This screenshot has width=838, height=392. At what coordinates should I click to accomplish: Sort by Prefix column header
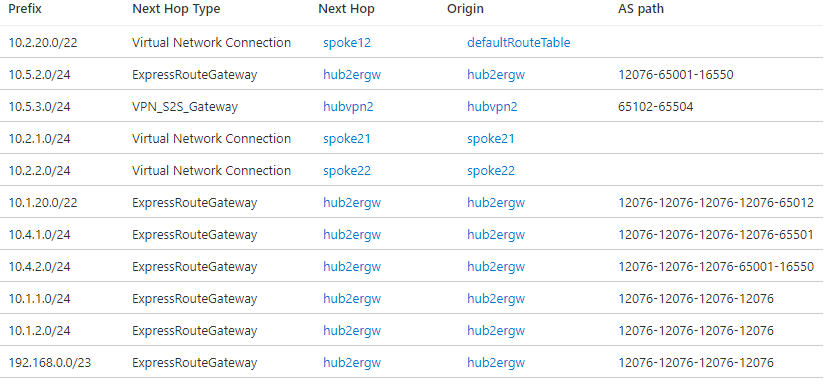(25, 9)
